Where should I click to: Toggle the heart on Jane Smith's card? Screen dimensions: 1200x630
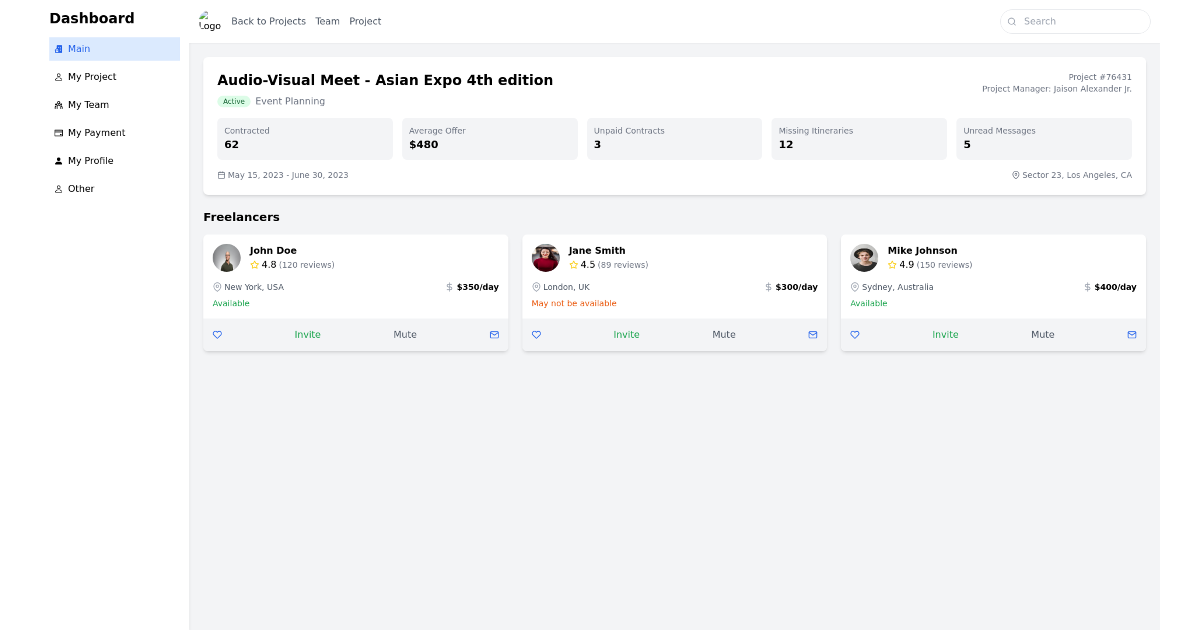(536, 335)
